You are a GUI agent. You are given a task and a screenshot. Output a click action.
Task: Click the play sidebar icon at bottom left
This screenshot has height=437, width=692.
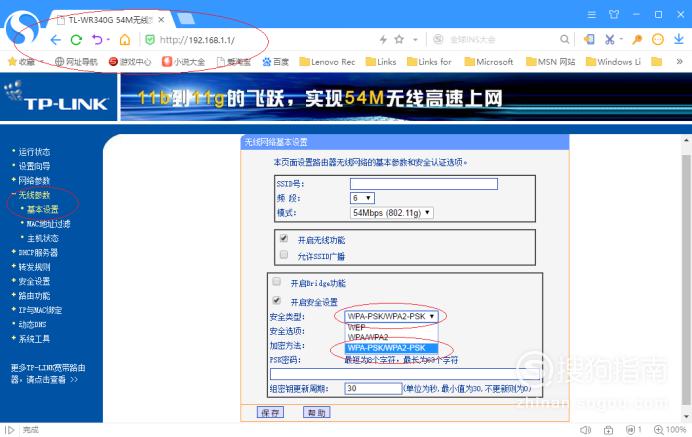10,429
